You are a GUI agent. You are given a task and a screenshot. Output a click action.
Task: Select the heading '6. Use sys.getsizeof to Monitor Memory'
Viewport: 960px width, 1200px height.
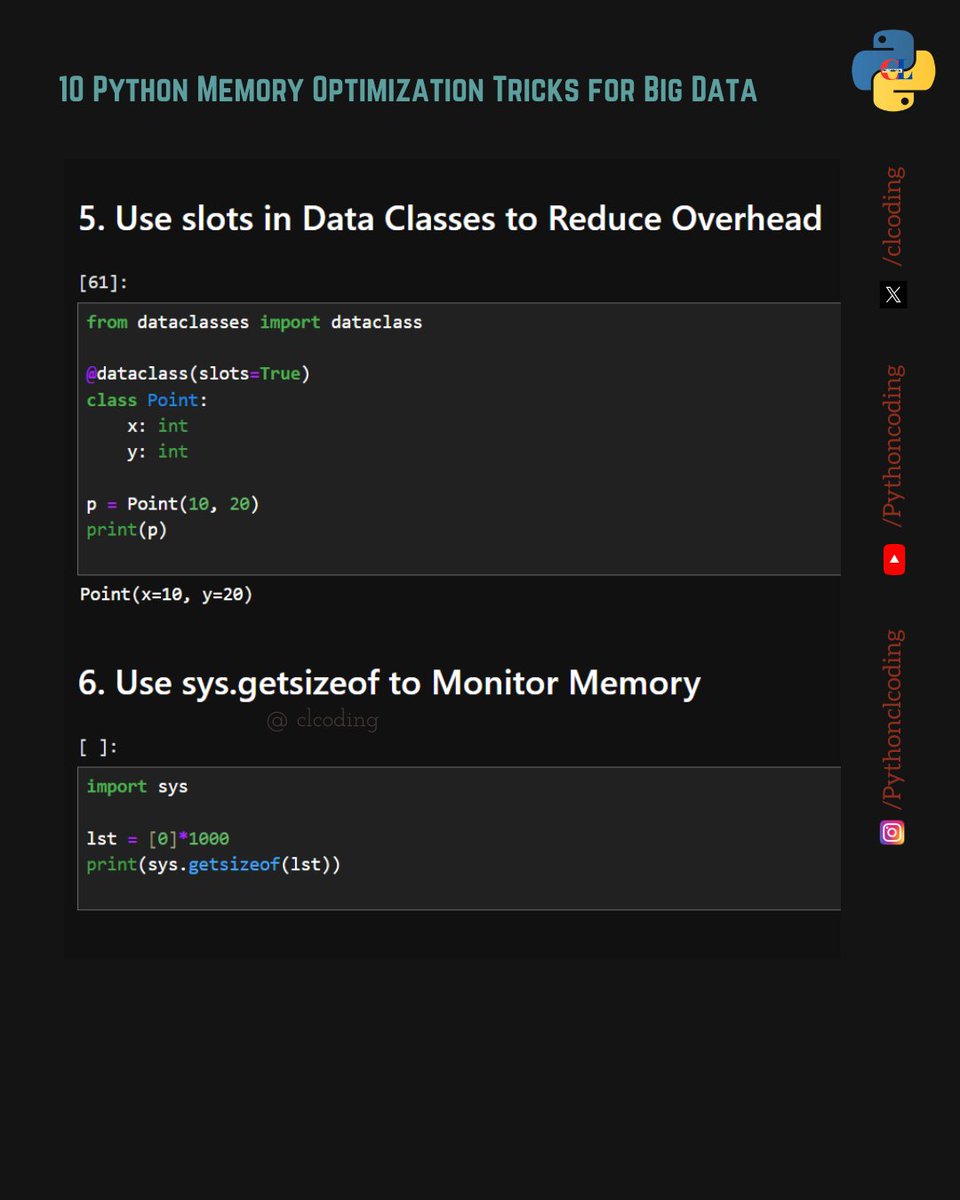388,683
